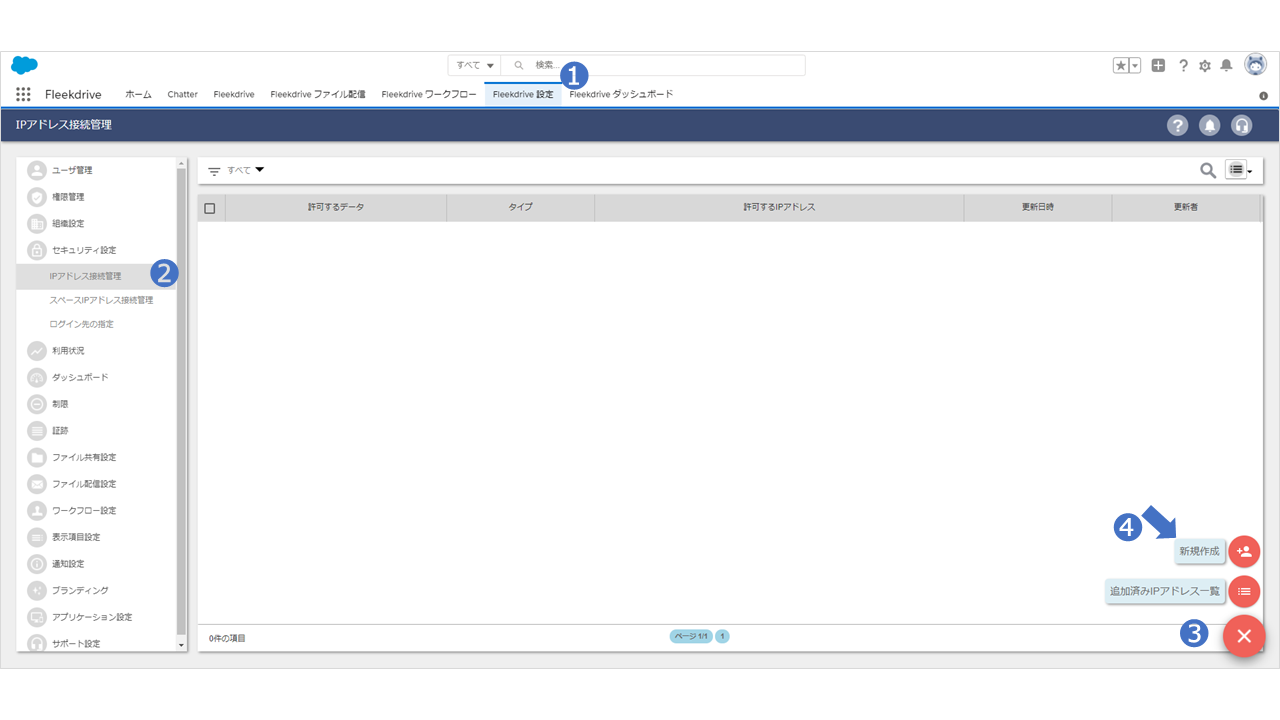Click the page number 1 pagination pill
The width and height of the screenshot is (1280, 720).
[722, 636]
